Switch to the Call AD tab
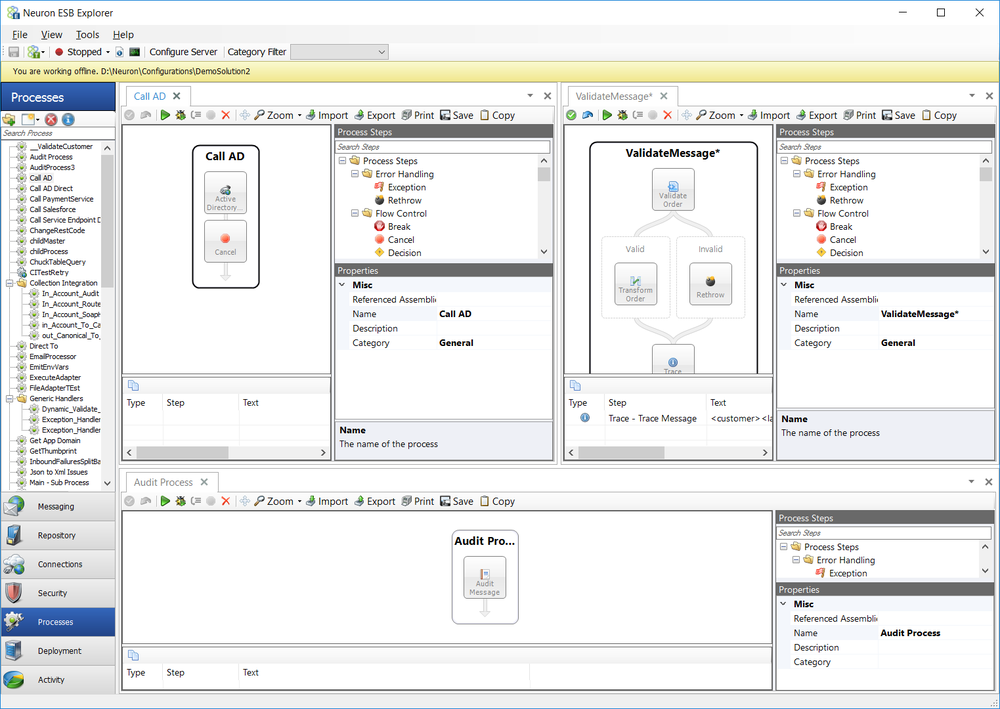The height and width of the screenshot is (709, 1000). coord(149,96)
